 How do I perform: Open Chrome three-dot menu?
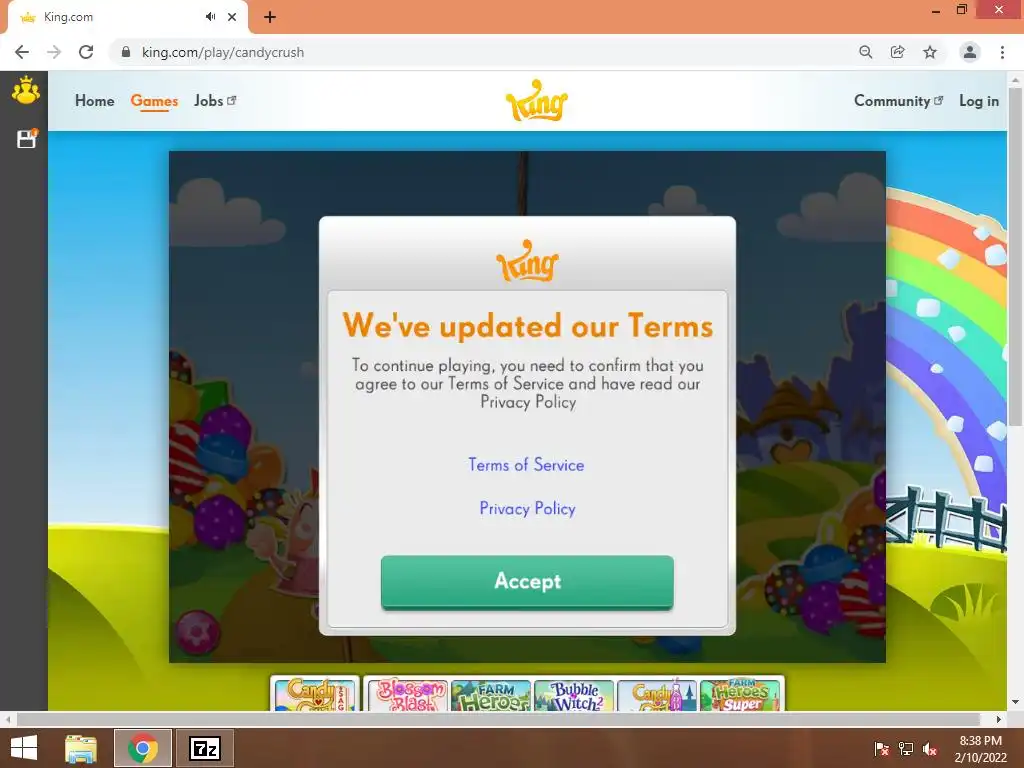click(1002, 52)
